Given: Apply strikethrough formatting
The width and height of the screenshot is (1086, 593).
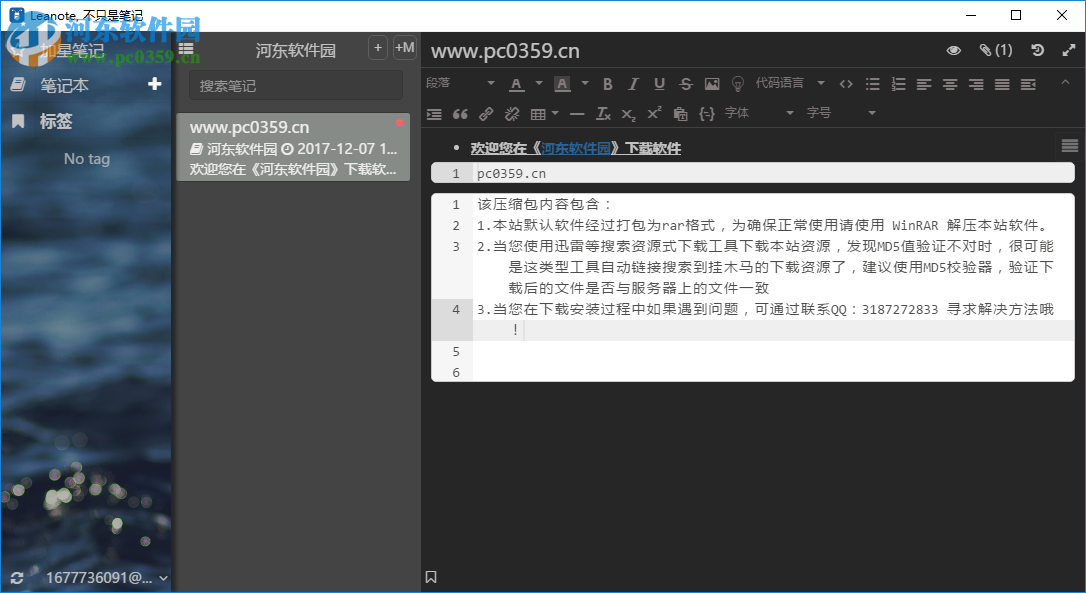Looking at the screenshot, I should click(x=685, y=83).
